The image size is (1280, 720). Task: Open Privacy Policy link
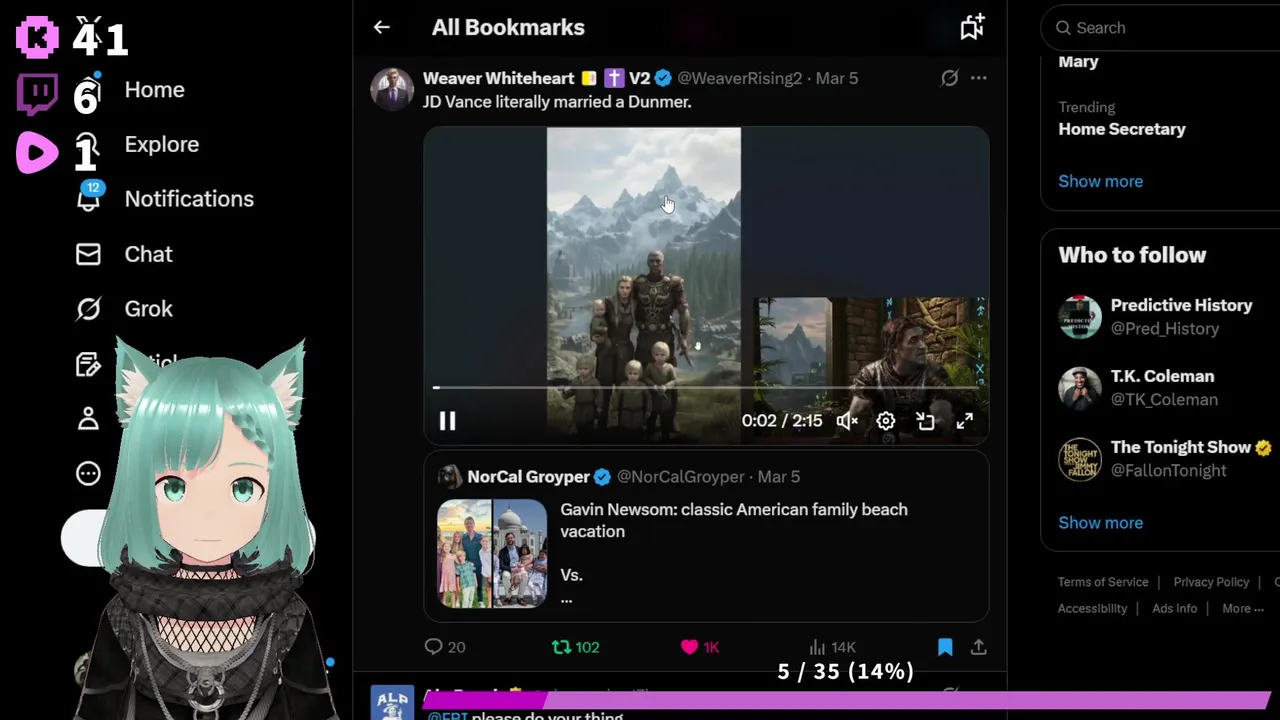pyautogui.click(x=1211, y=582)
